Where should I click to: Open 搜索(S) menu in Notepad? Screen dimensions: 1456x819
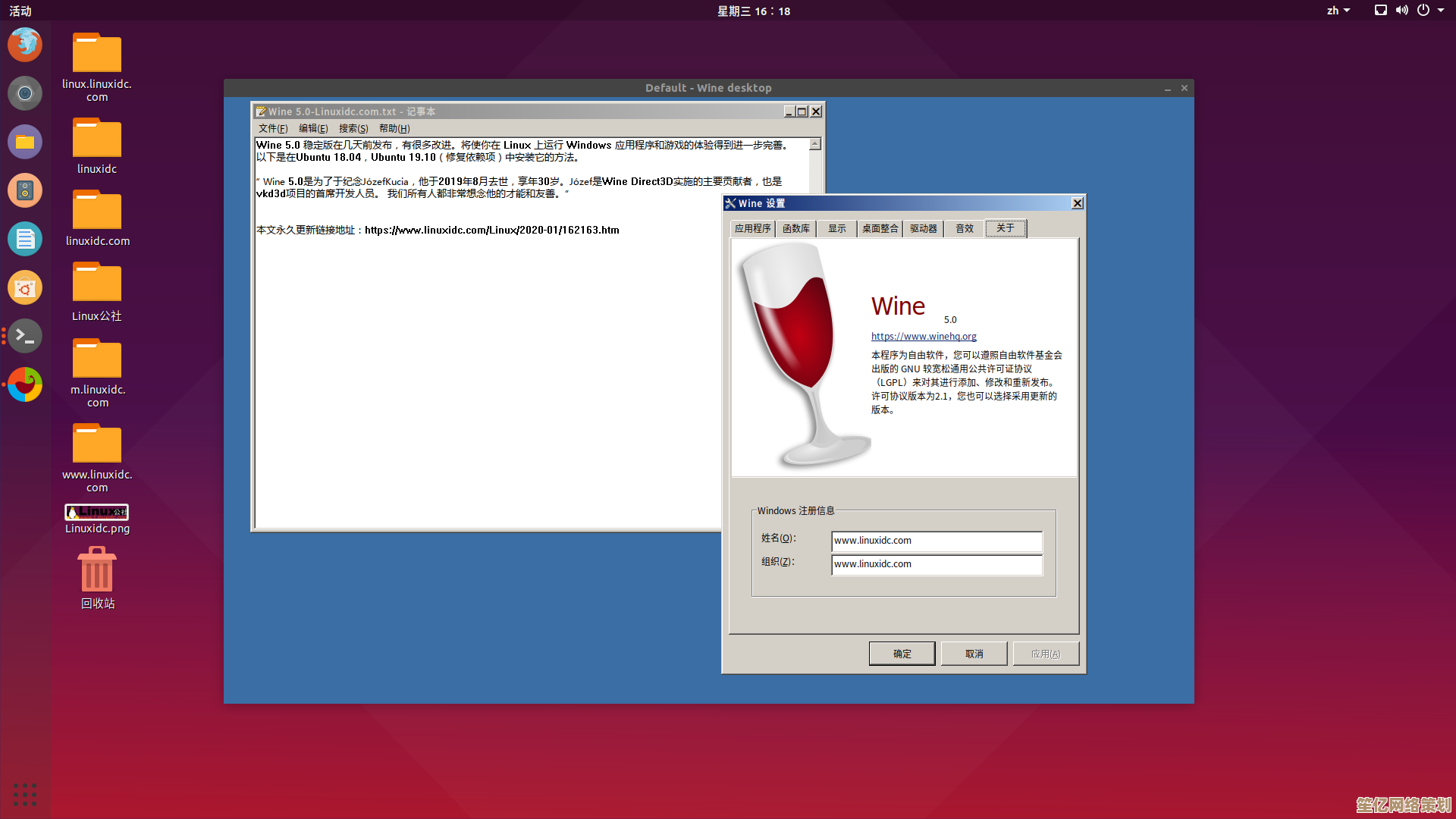click(353, 129)
